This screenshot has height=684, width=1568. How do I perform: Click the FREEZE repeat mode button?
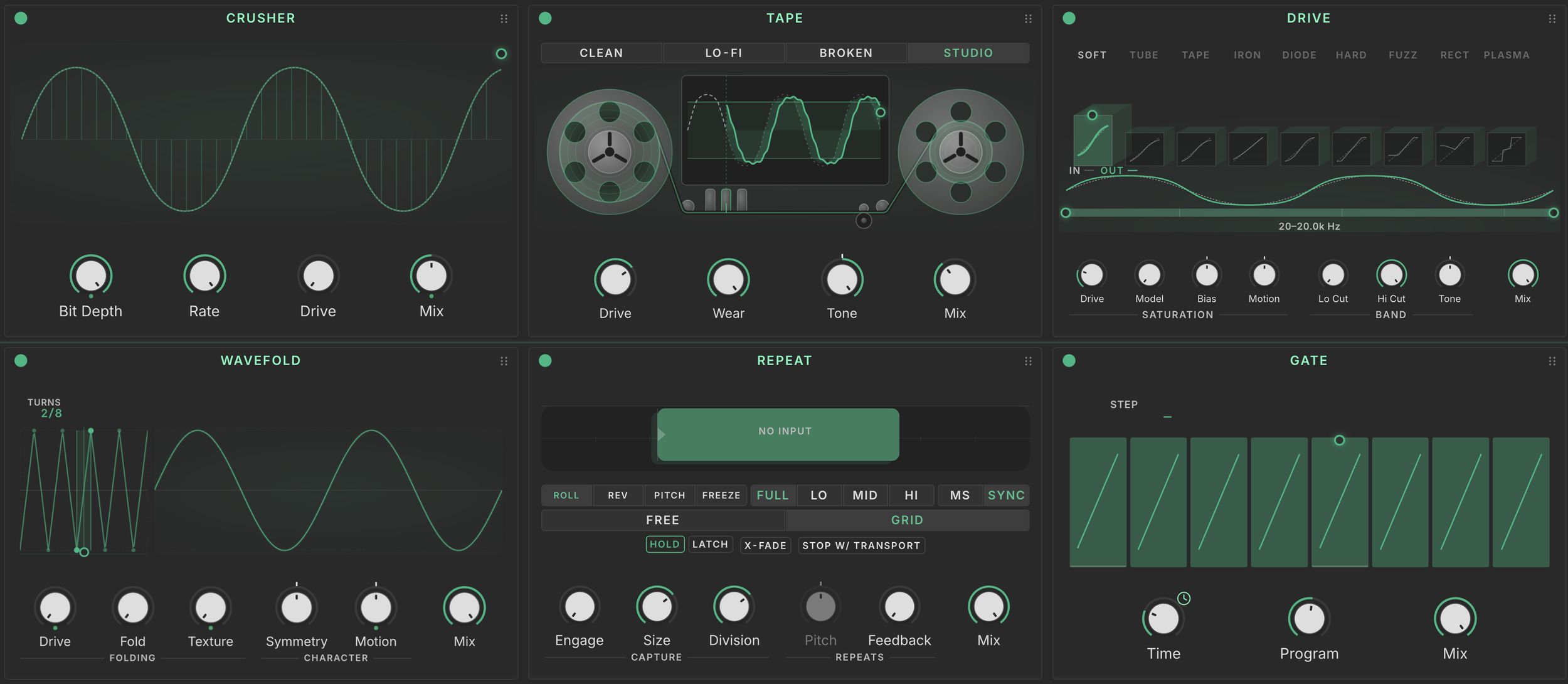721,495
